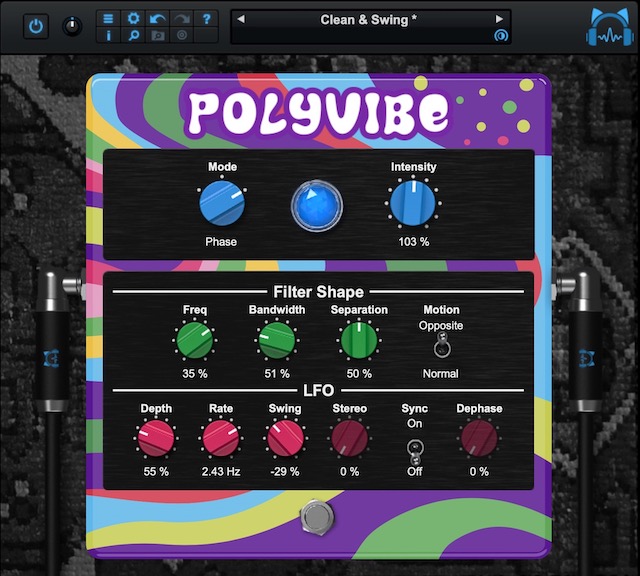The height and width of the screenshot is (576, 640).
Task: Click the blue Intensity knob
Action: [413, 206]
